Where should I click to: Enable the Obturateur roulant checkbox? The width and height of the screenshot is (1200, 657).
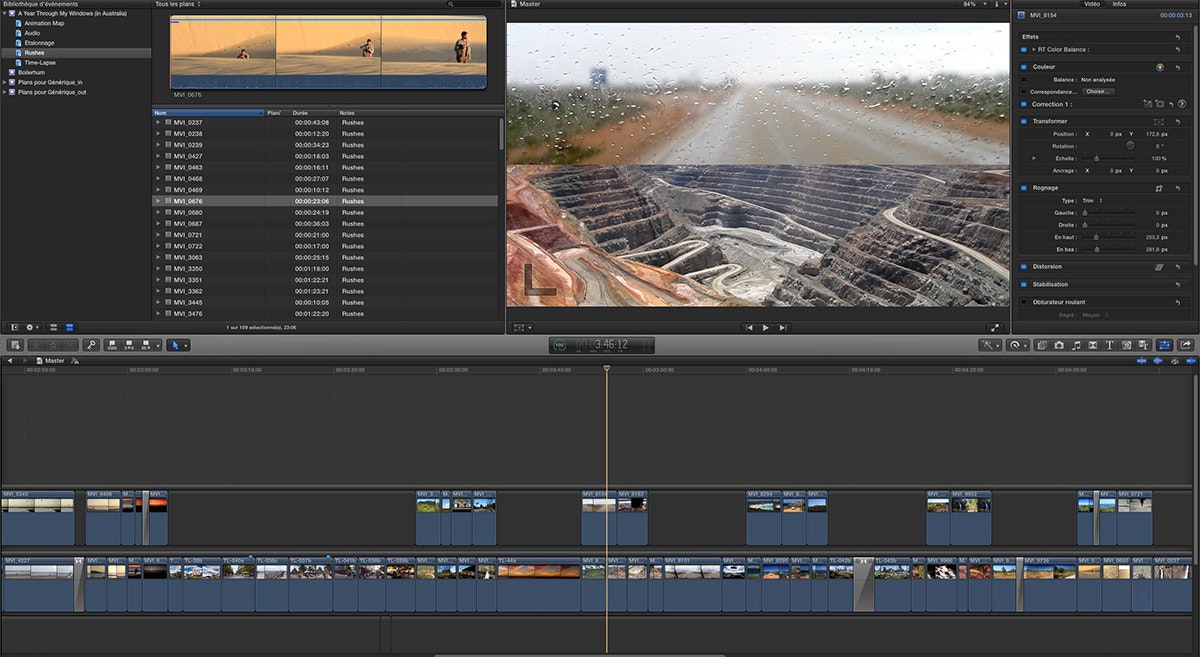1024,302
